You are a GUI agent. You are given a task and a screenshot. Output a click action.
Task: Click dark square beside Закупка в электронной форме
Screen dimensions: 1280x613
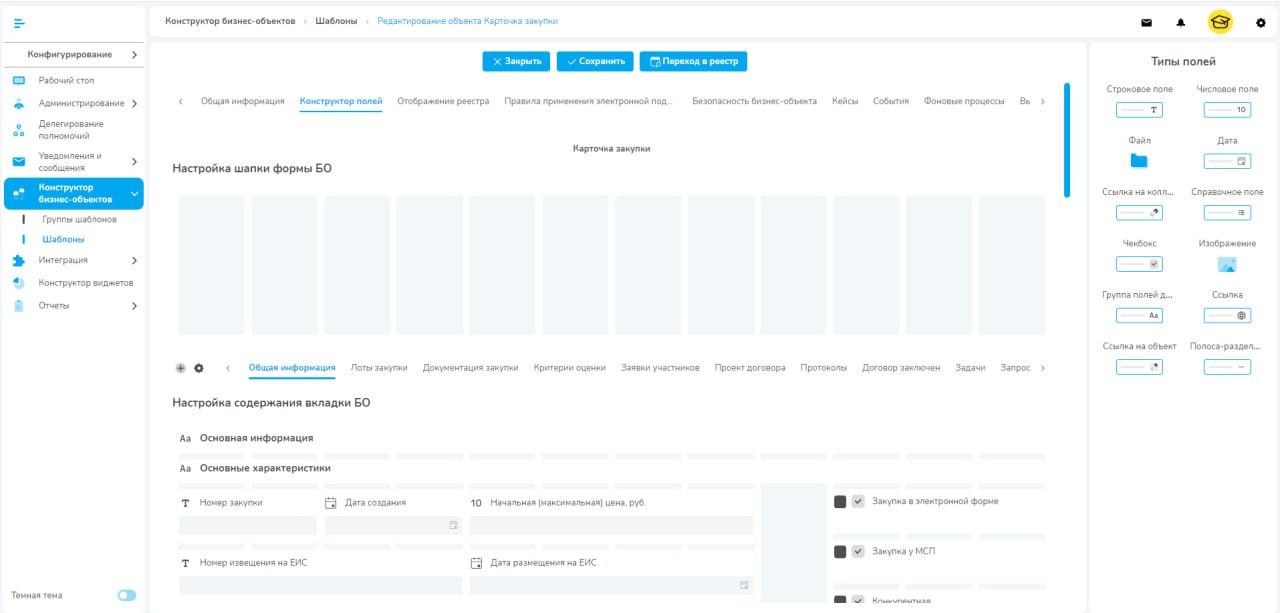tap(840, 502)
